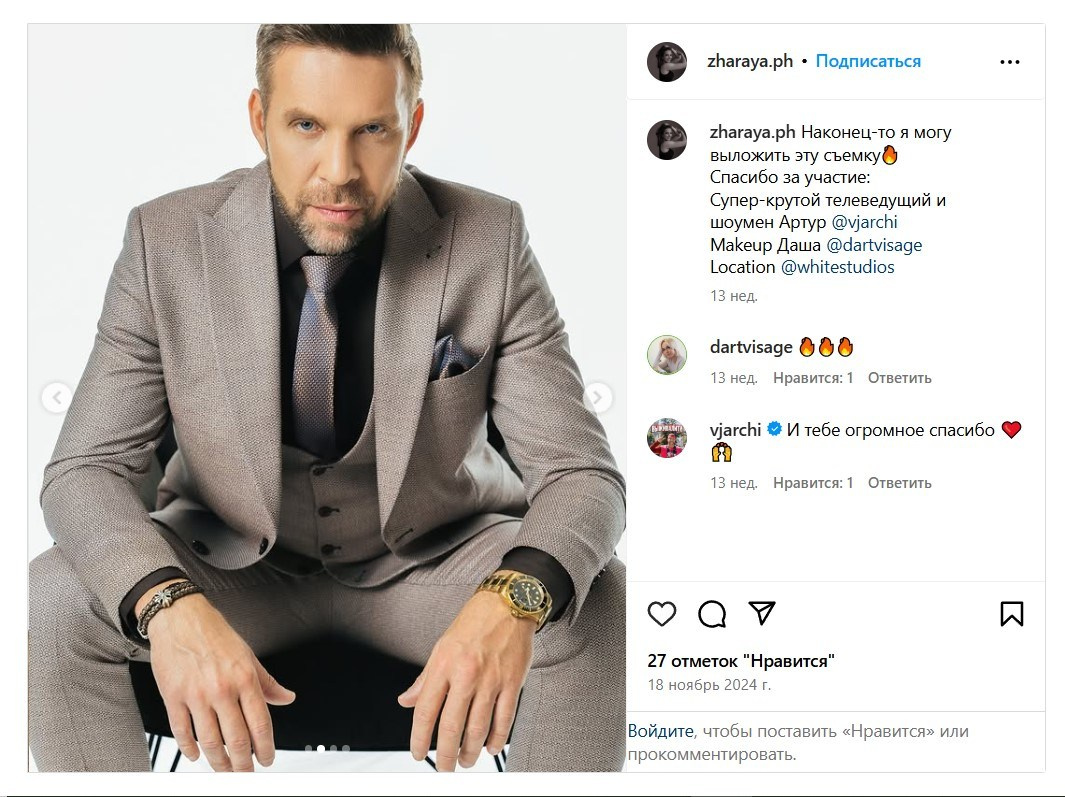1065x797 pixels.
Task: Share the post with the paper plane icon
Action: [763, 613]
